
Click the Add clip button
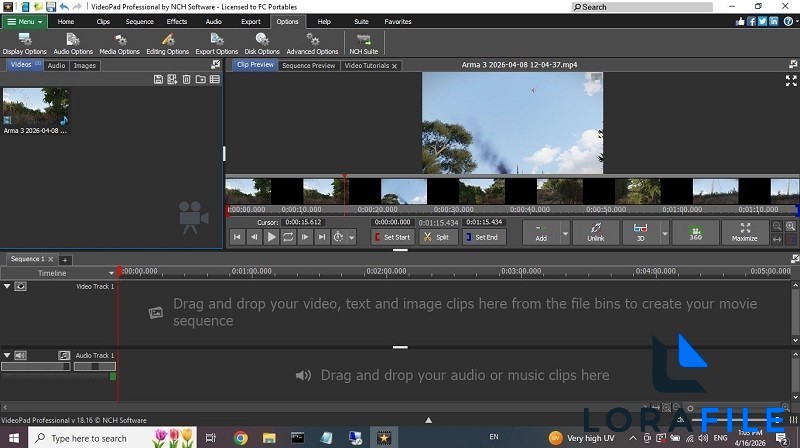coord(541,232)
